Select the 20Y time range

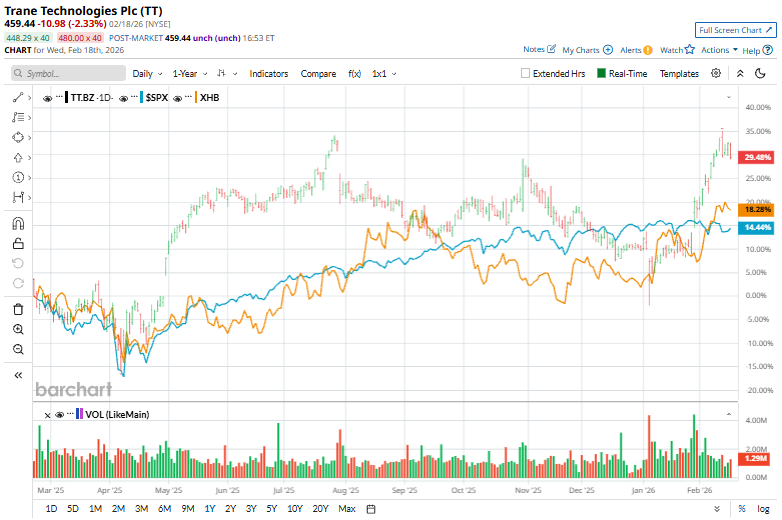click(320, 509)
